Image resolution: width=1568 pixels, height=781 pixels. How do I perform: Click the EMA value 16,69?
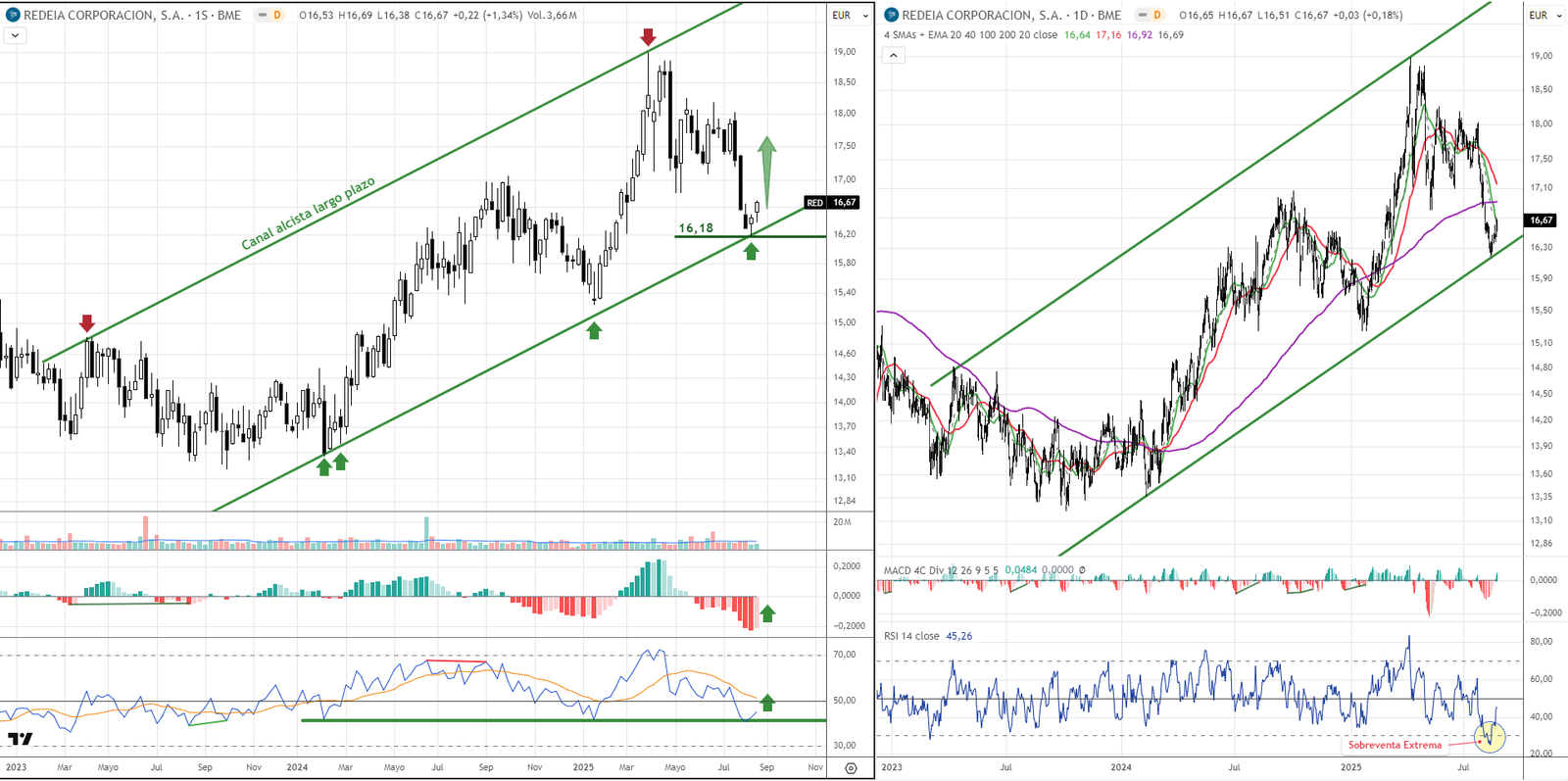point(1171,35)
